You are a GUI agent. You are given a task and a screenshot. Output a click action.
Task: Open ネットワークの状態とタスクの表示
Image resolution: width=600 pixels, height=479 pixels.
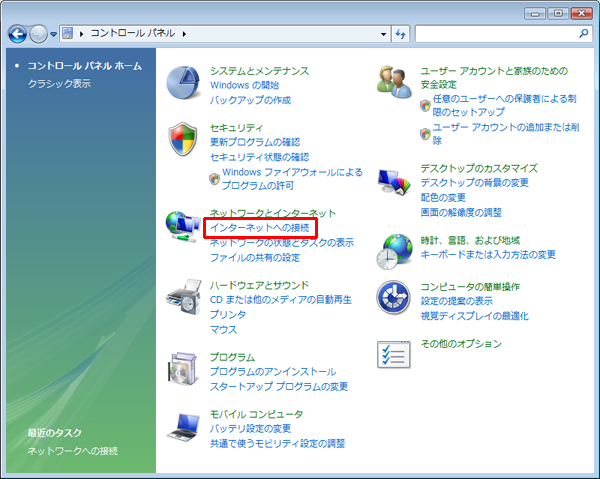pyautogui.click(x=282, y=243)
